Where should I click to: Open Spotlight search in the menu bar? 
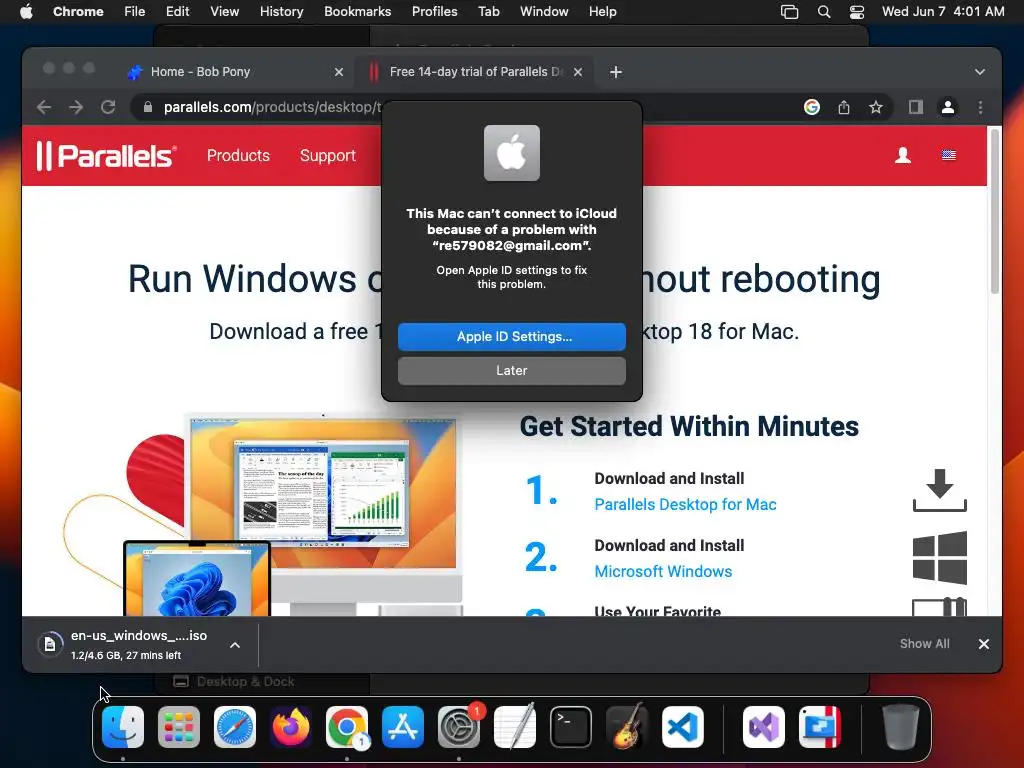tap(824, 12)
